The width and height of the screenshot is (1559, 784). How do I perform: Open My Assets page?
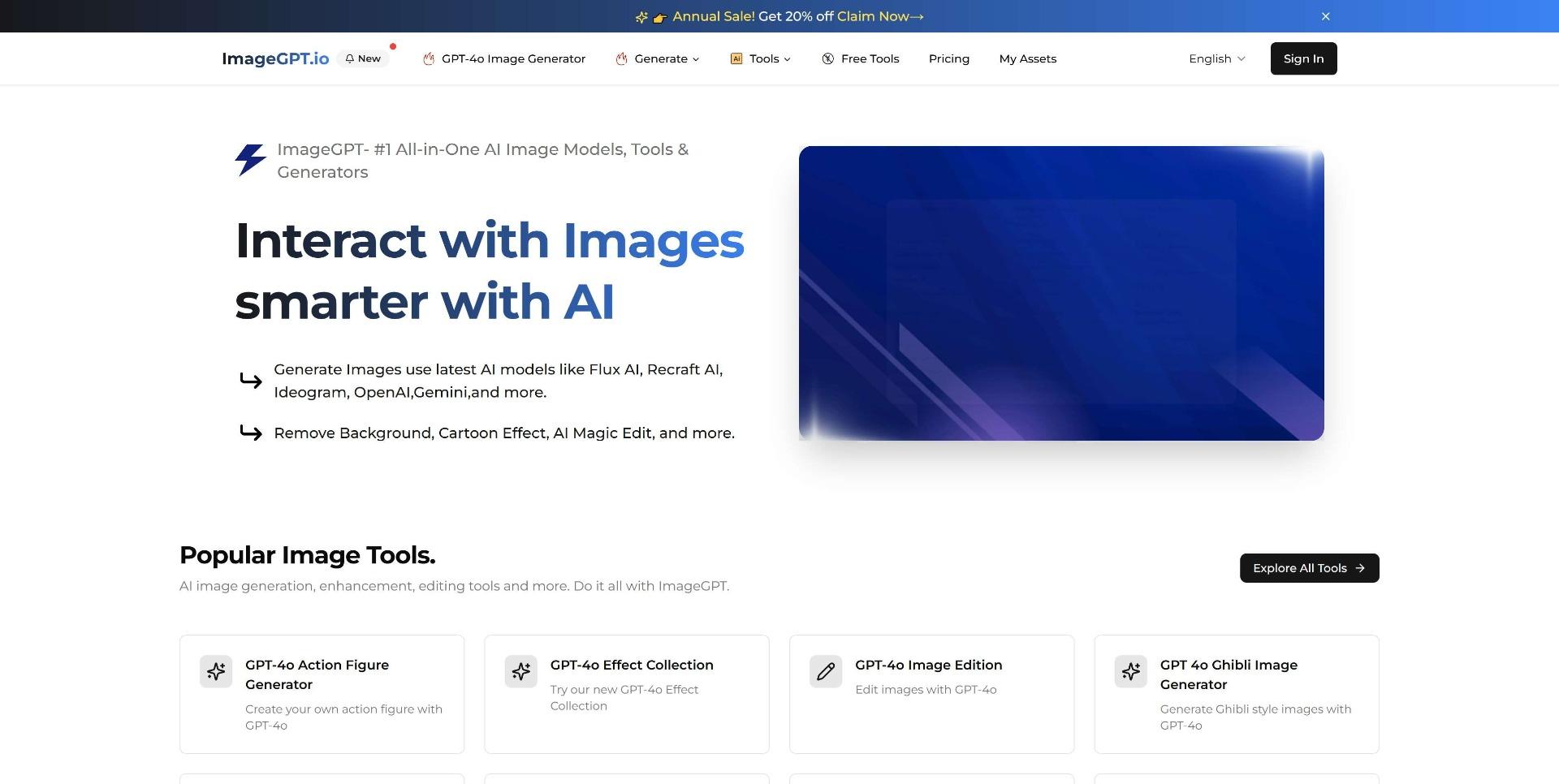coord(1028,58)
